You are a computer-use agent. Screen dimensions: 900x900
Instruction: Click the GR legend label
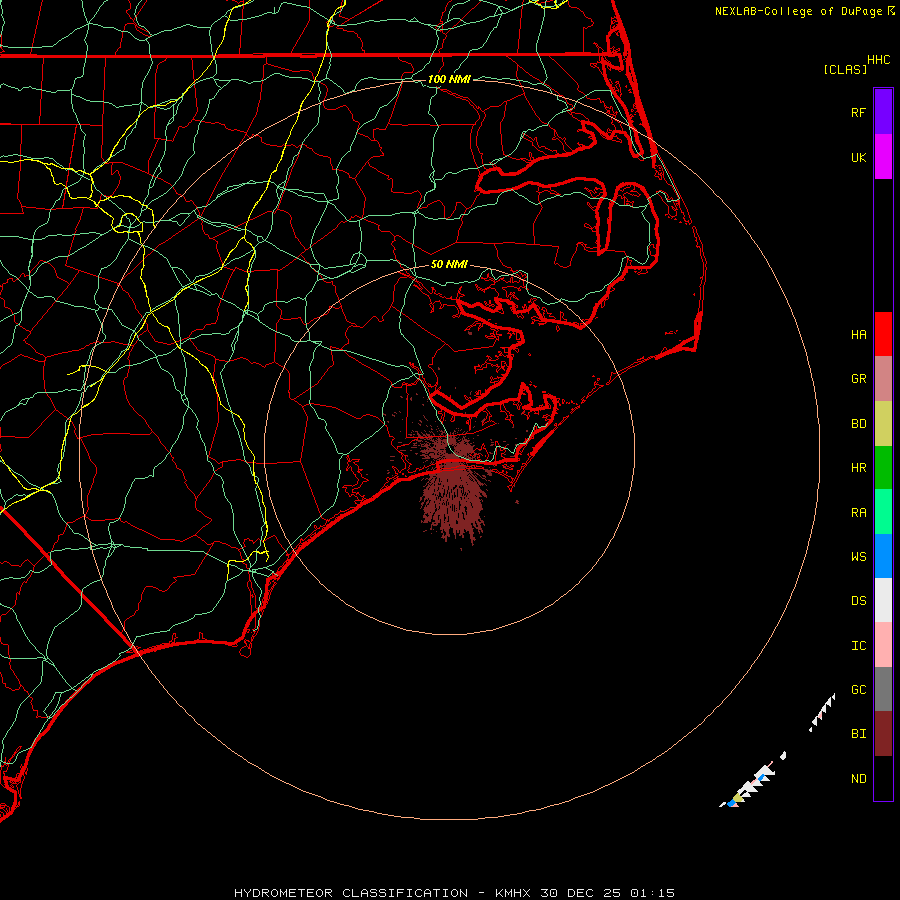tap(858, 379)
